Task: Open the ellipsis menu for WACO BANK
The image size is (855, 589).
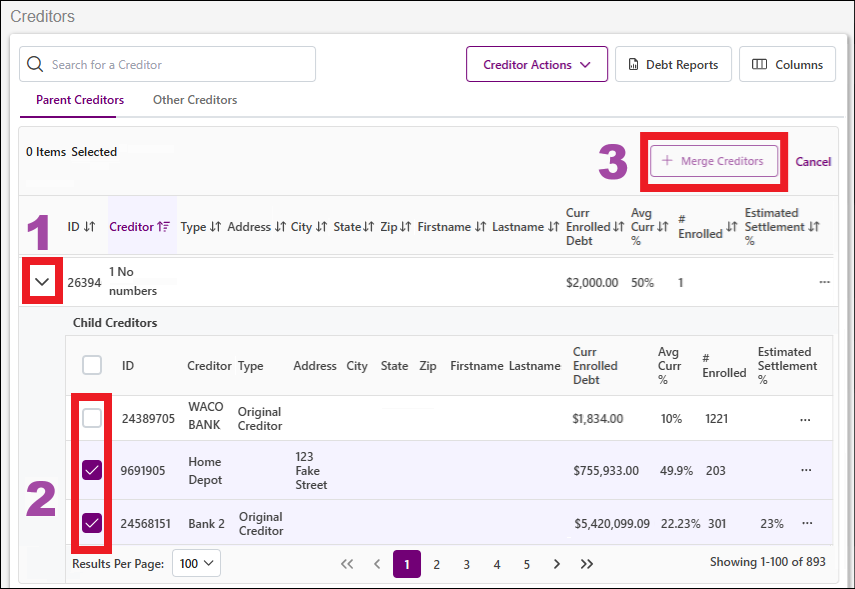Action: (805, 419)
